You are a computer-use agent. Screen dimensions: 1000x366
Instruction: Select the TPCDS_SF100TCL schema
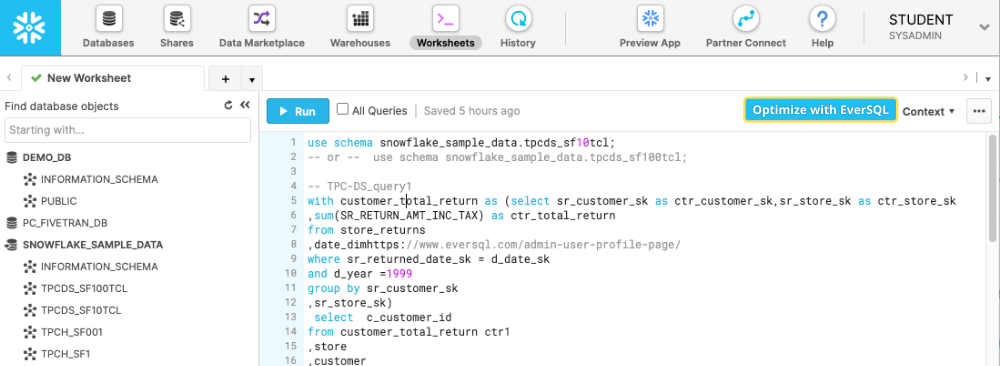click(84, 289)
